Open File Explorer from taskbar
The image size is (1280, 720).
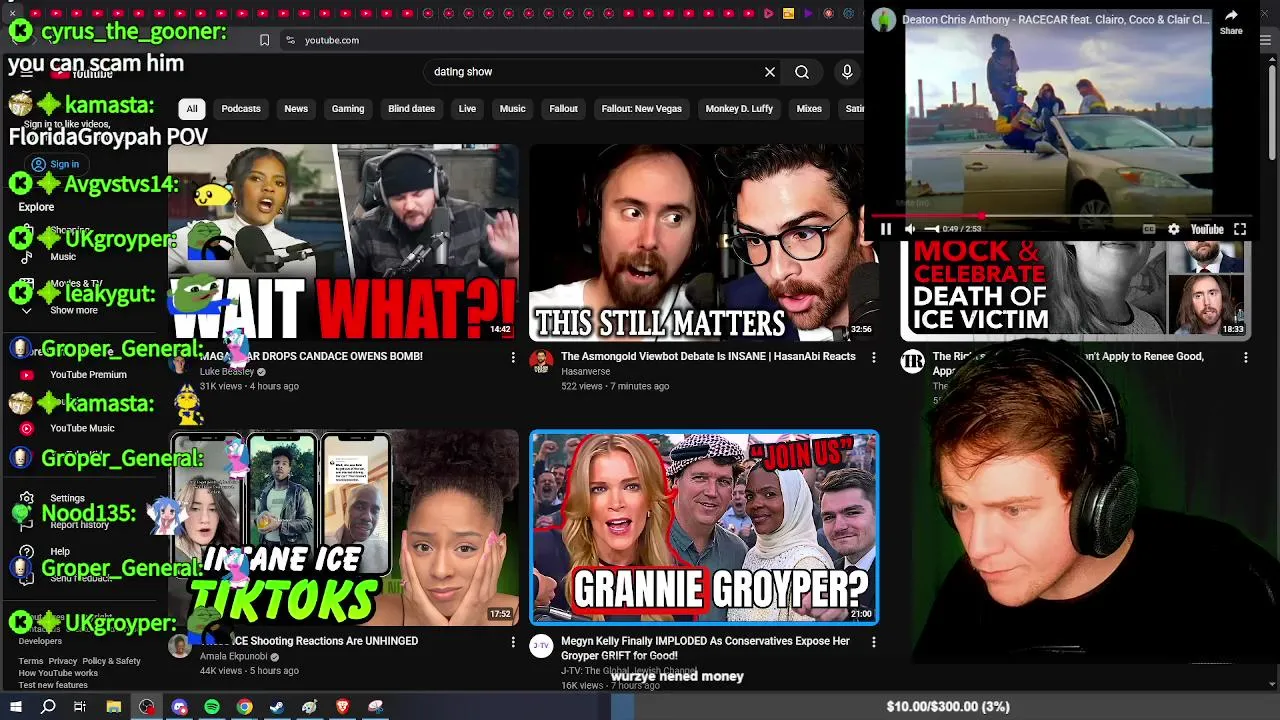coord(114,707)
